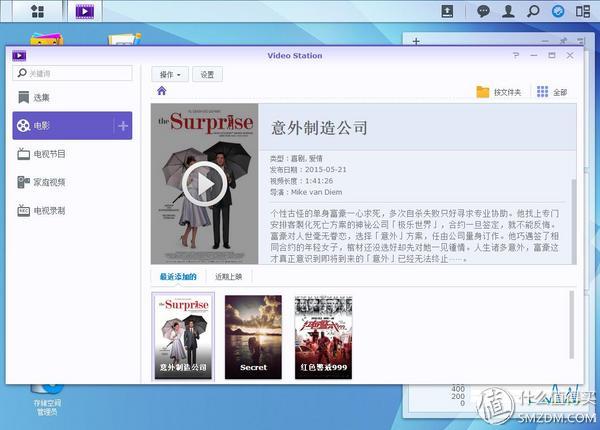Open the DSM main menu icon
This screenshot has height=430, width=600.
(37, 11)
